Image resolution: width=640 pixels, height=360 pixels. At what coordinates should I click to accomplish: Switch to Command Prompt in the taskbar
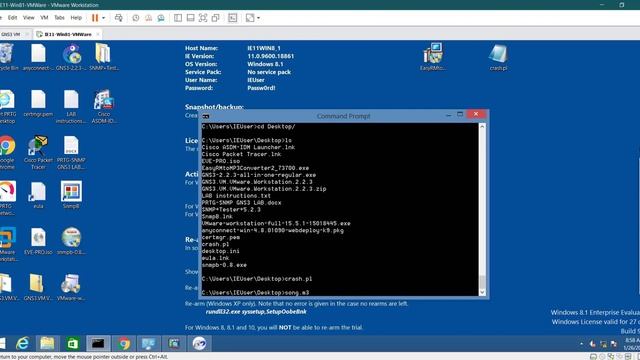point(98,344)
